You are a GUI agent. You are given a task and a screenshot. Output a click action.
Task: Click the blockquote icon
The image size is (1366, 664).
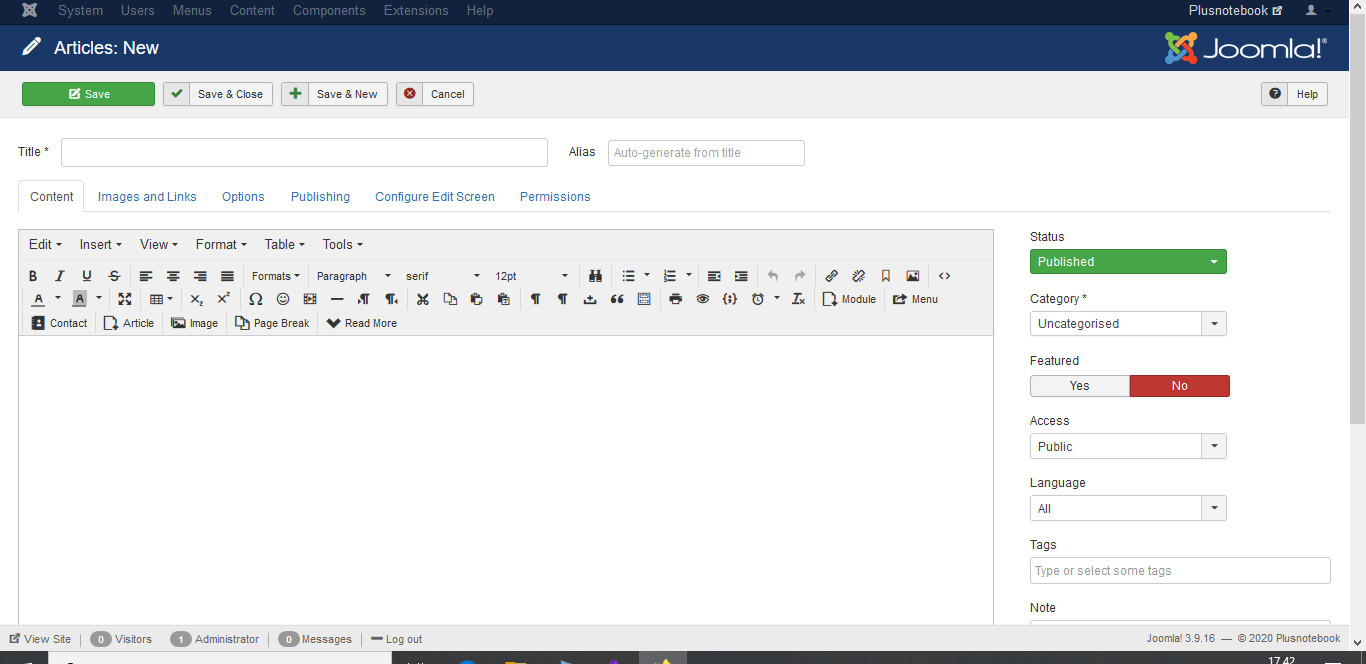click(x=617, y=299)
